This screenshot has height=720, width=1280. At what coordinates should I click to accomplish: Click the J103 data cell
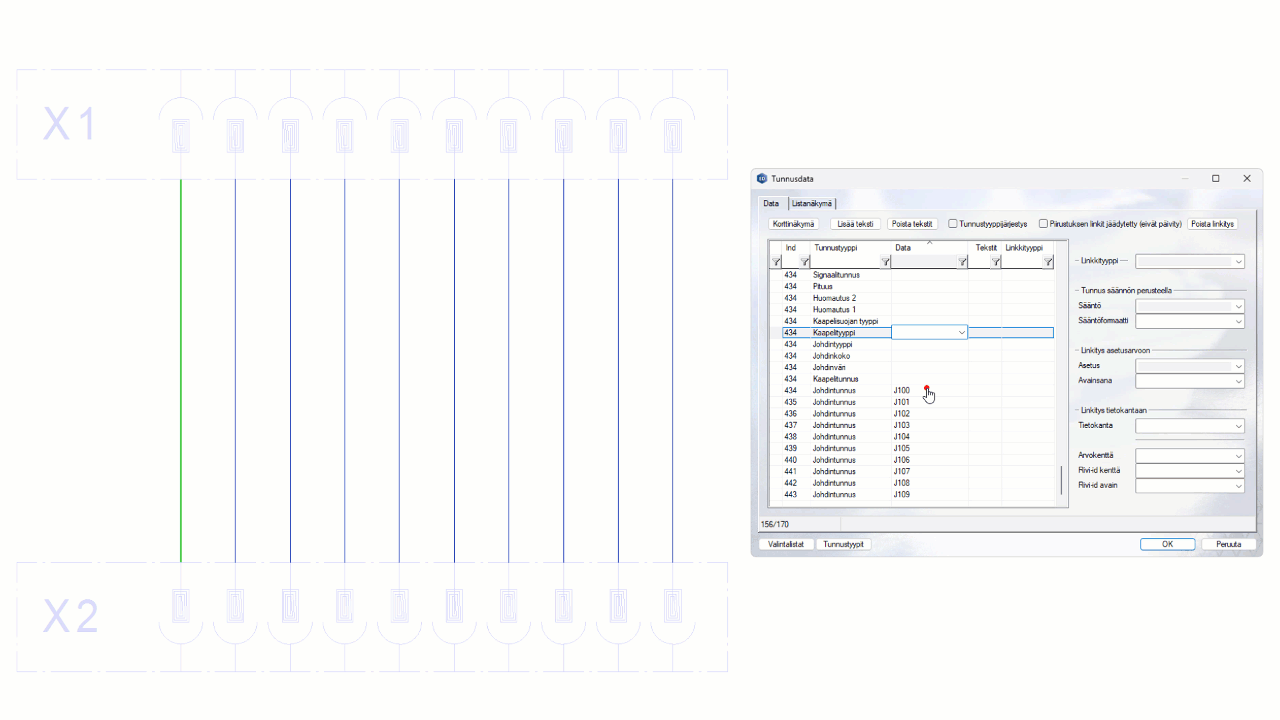coord(929,425)
